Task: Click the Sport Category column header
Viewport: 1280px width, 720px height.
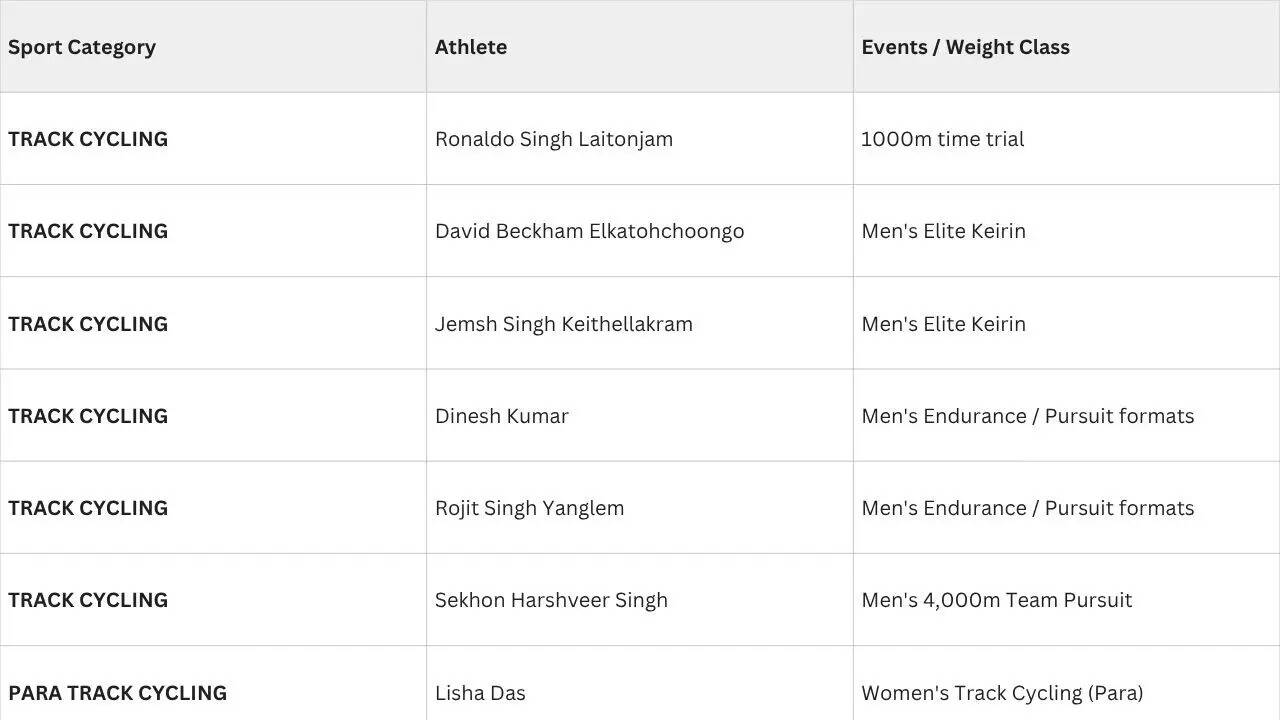Action: click(x=213, y=47)
